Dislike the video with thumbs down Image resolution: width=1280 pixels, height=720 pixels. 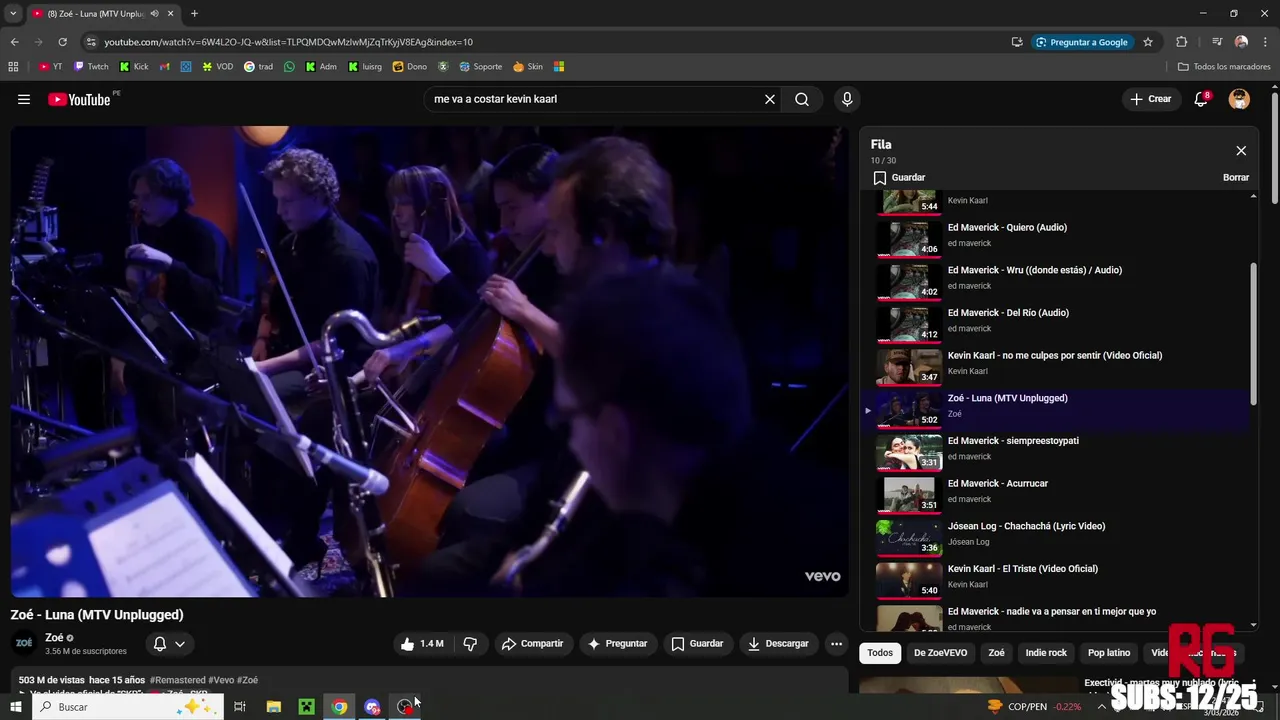pos(470,644)
